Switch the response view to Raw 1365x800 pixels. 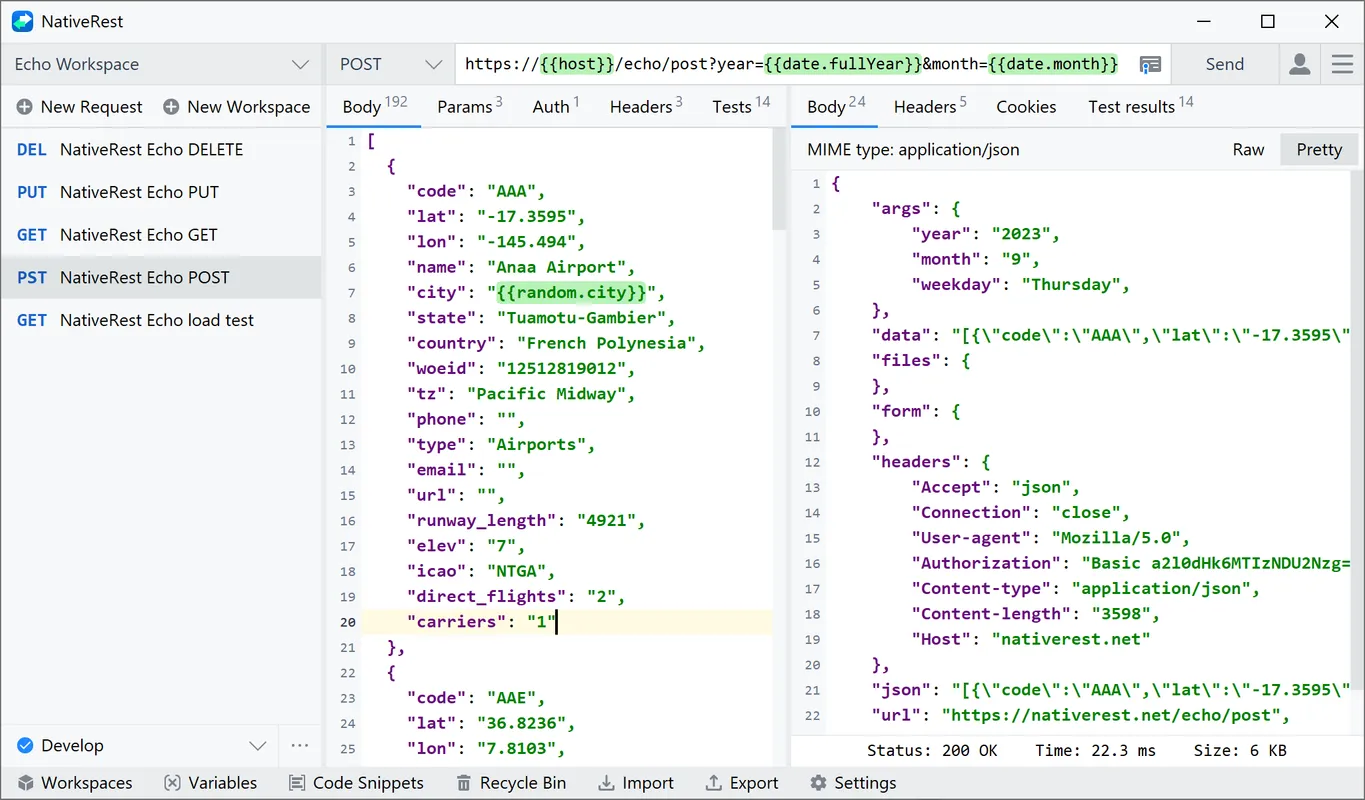(x=1248, y=149)
